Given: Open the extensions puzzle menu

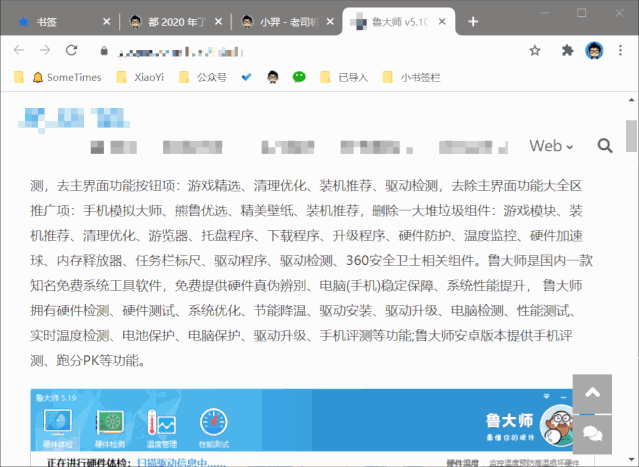Looking at the screenshot, I should pyautogui.click(x=567, y=51).
